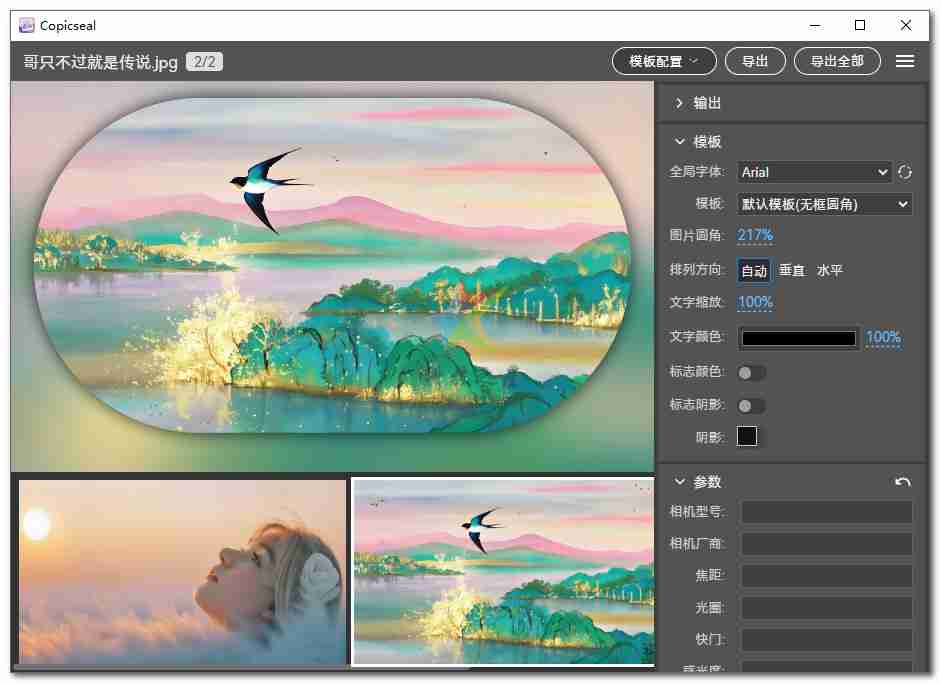Open the 全局字体 Arial dropdown
This screenshot has height=684, width=941.
(814, 172)
